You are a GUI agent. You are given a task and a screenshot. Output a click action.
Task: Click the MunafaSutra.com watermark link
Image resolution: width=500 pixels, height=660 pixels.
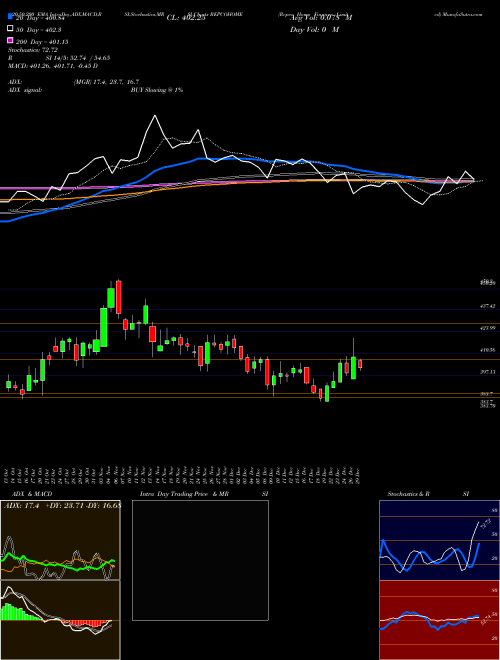[x=462, y=14]
